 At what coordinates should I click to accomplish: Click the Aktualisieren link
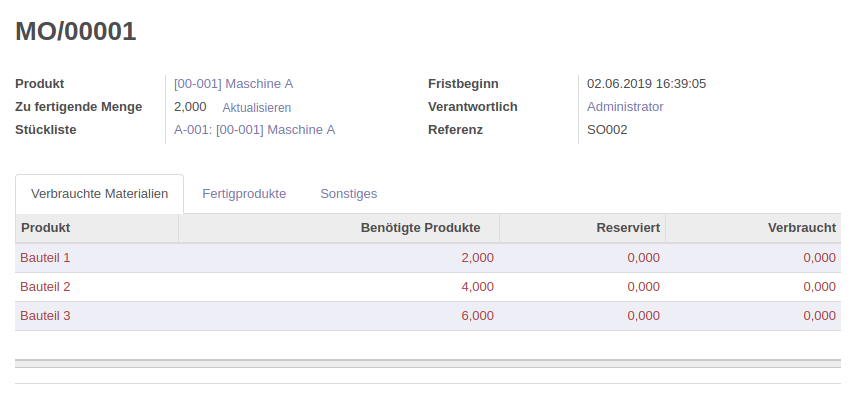(x=257, y=108)
